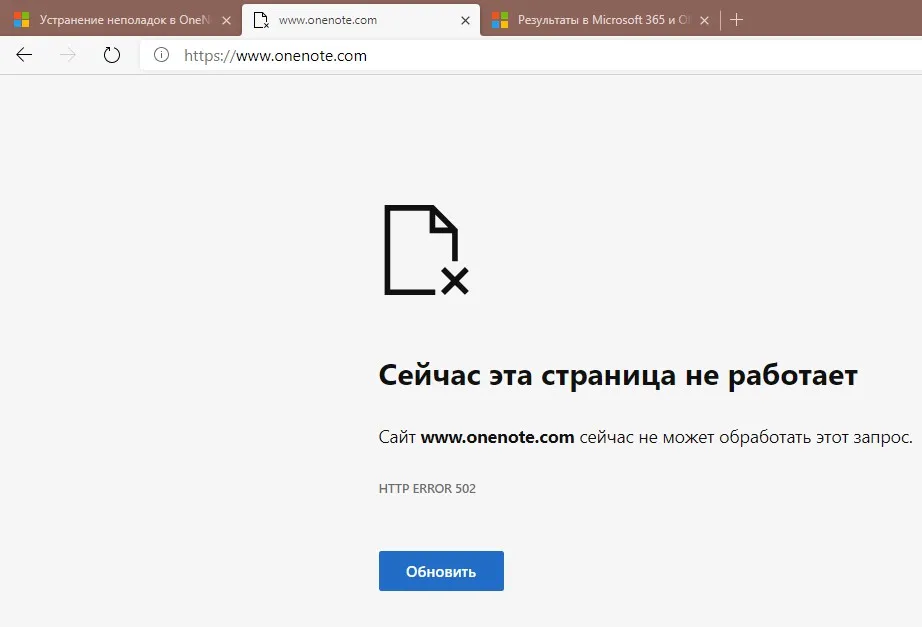Image resolution: width=922 pixels, height=627 pixels.
Task: View site information icon in address bar
Action: [161, 55]
